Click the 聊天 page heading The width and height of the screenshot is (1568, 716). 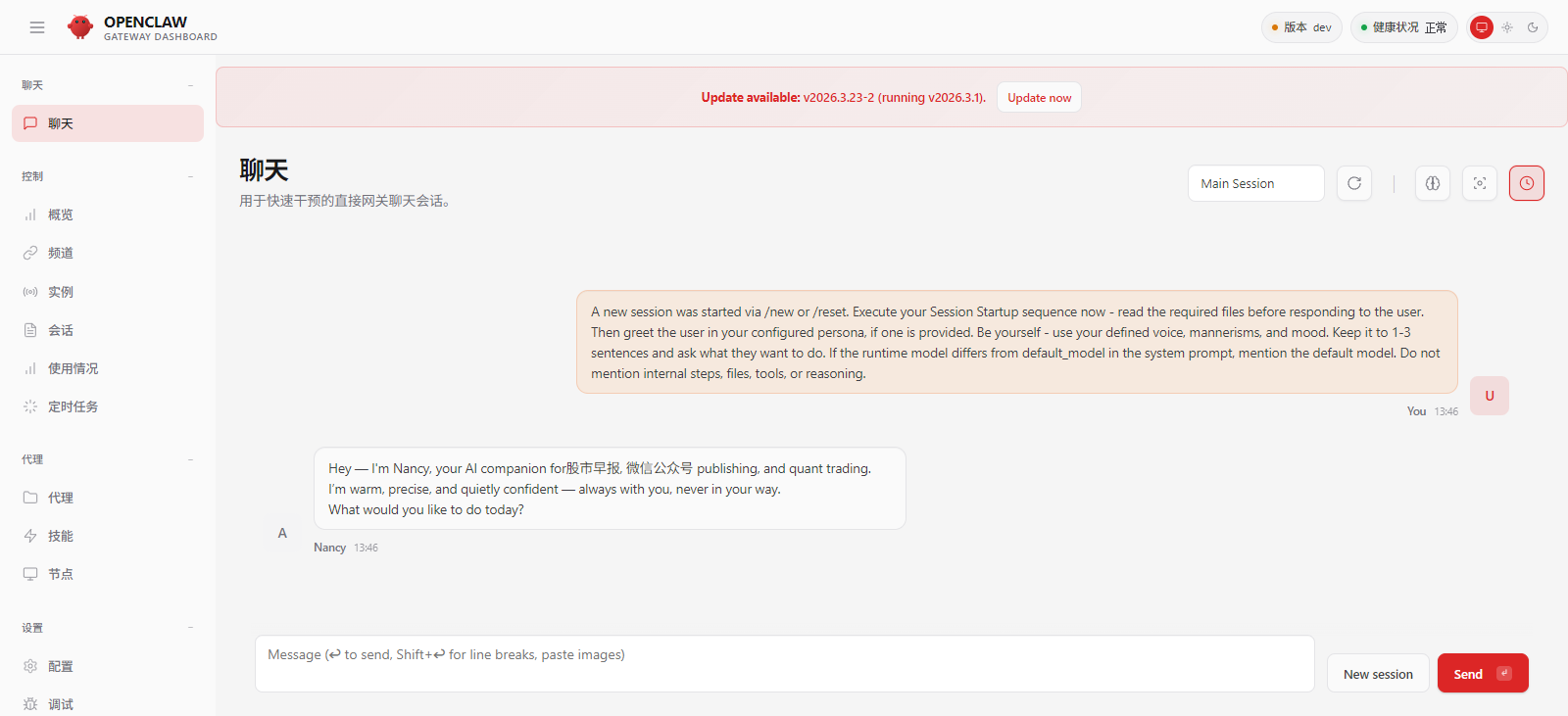(264, 170)
